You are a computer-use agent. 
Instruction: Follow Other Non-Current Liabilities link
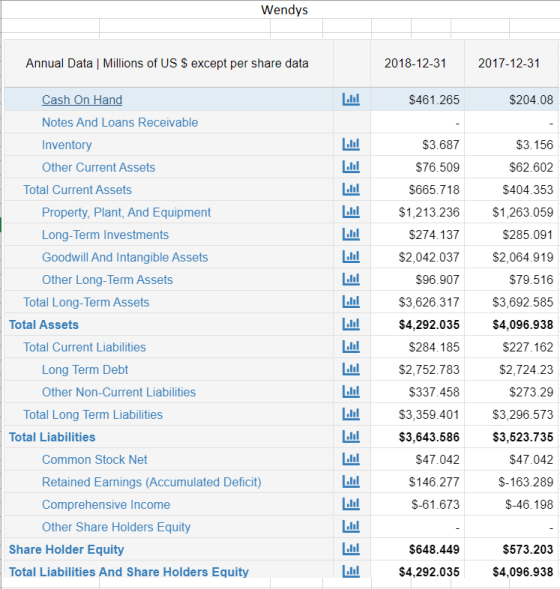[x=119, y=392]
